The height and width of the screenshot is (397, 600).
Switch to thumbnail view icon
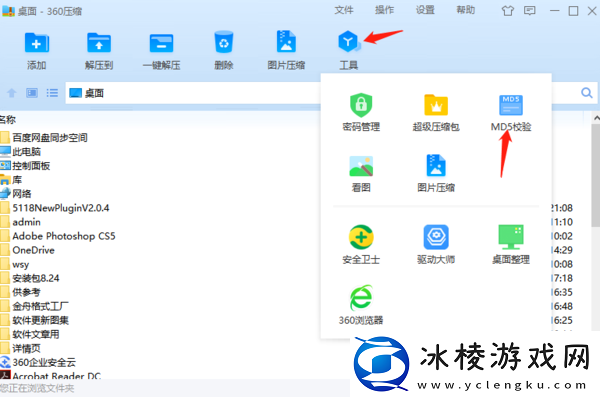coord(32,93)
